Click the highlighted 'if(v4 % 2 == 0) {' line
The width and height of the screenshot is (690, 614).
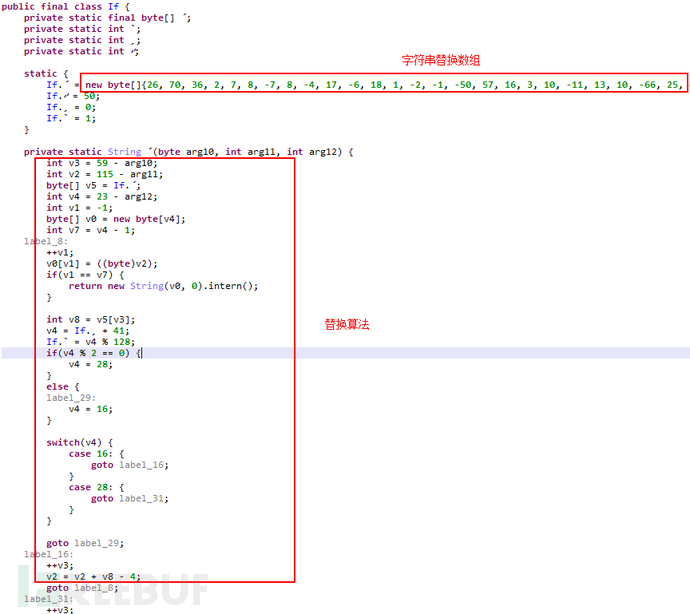pyautogui.click(x=93, y=353)
